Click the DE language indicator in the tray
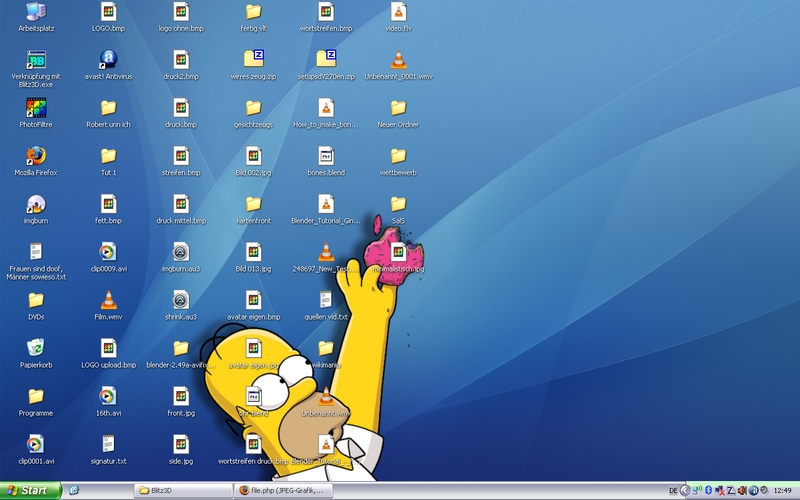 673,490
